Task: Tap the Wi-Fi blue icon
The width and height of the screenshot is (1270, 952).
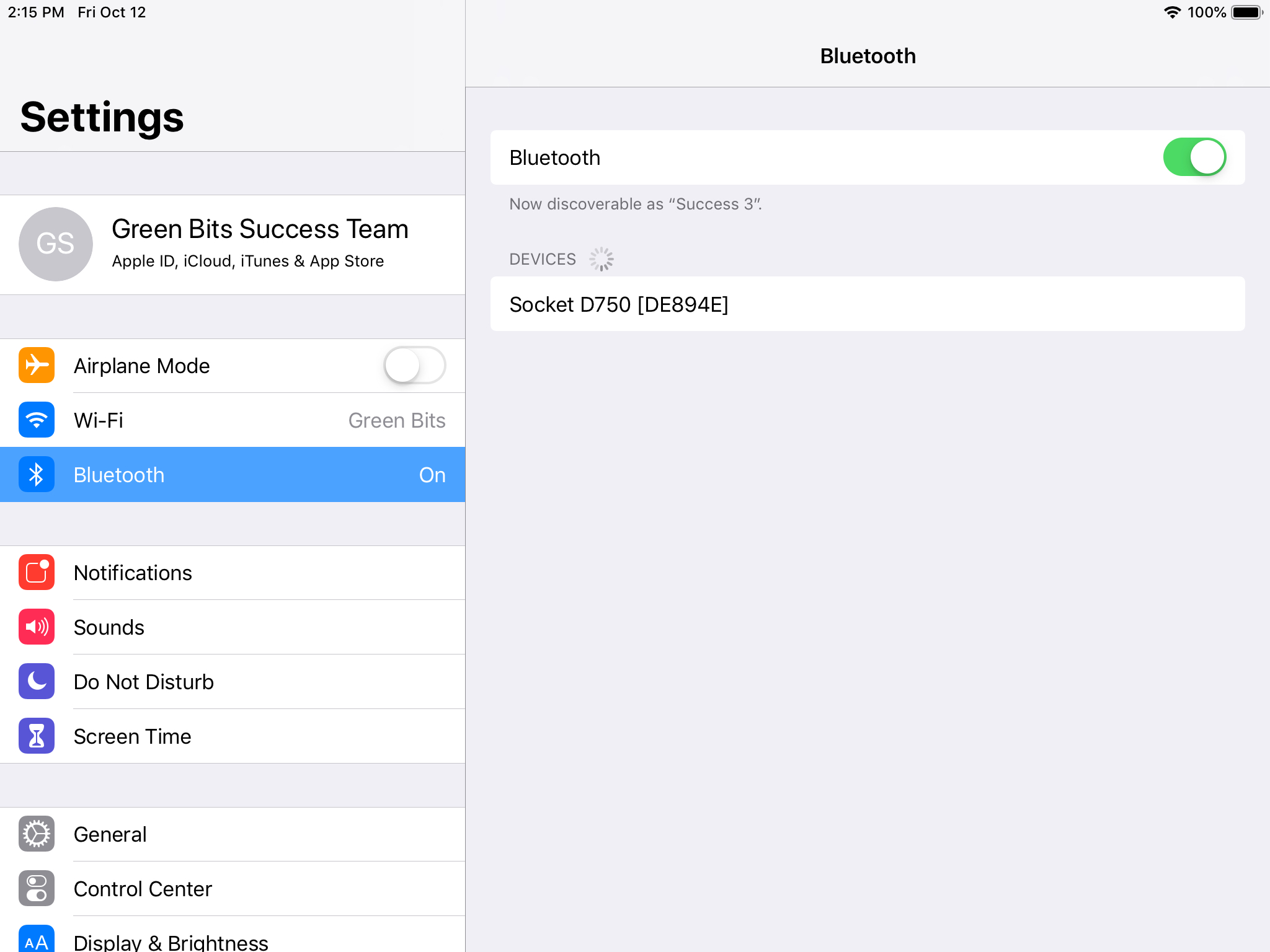Action: pyautogui.click(x=37, y=420)
